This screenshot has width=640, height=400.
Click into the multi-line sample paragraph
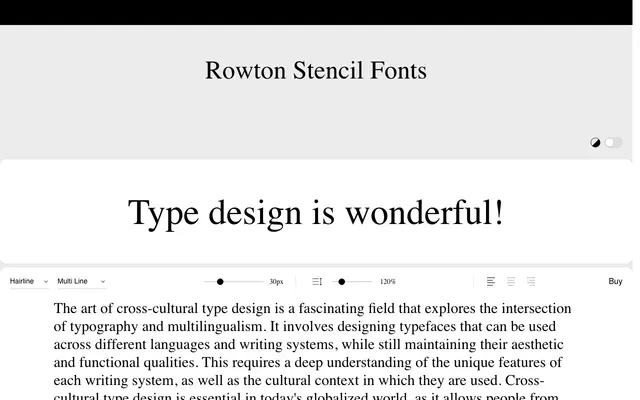[x=312, y=350]
